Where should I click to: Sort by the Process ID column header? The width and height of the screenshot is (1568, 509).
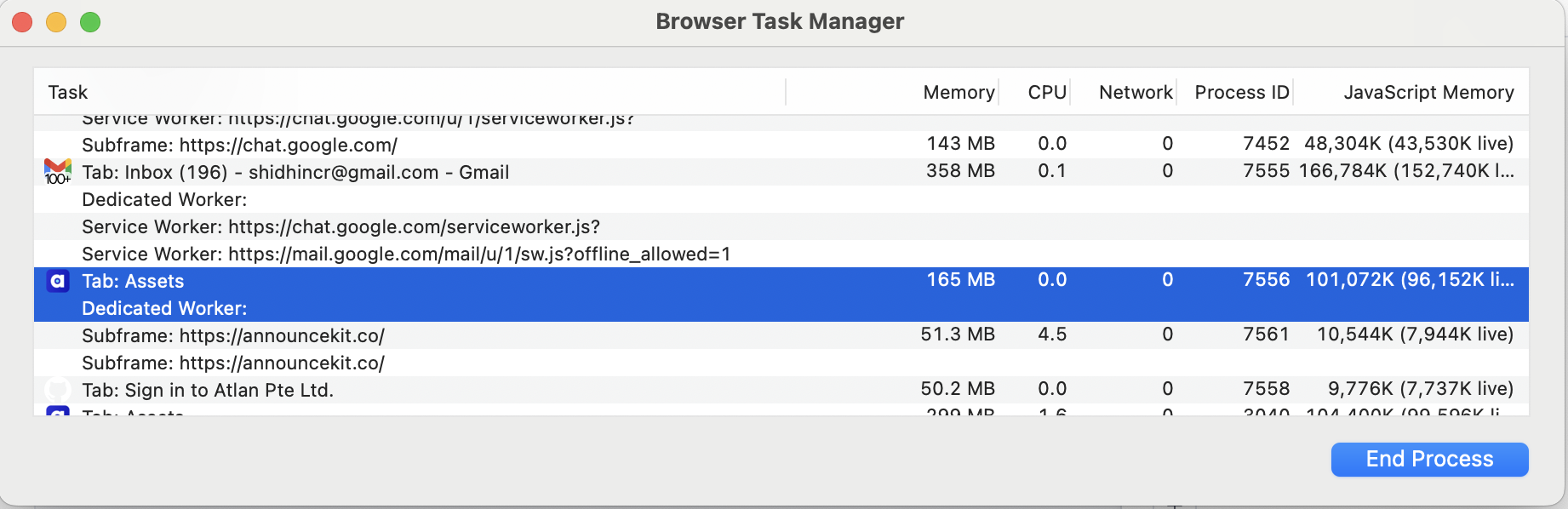(1242, 92)
